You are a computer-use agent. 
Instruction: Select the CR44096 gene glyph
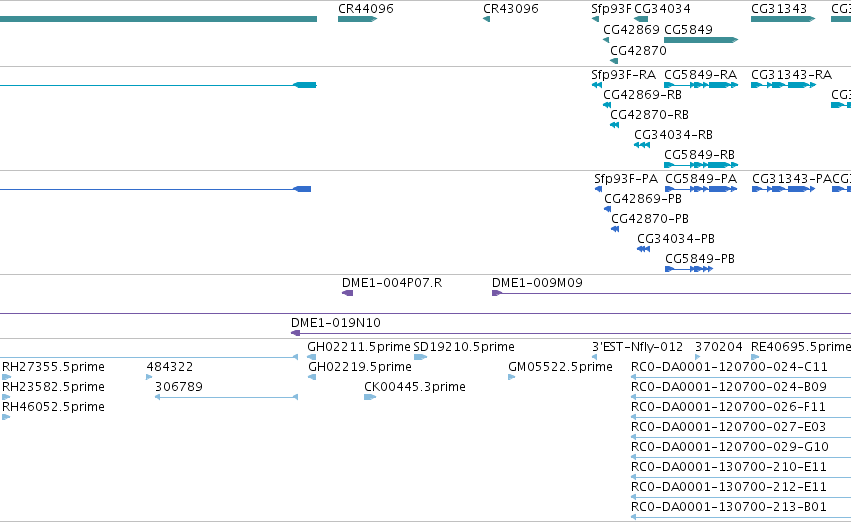coord(357,19)
